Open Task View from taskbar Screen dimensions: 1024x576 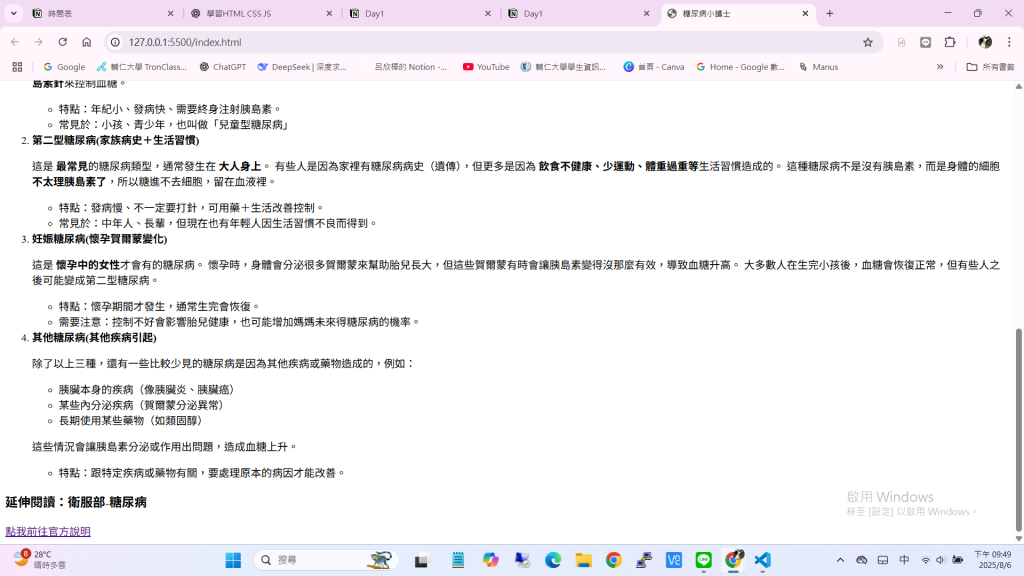(x=421, y=560)
